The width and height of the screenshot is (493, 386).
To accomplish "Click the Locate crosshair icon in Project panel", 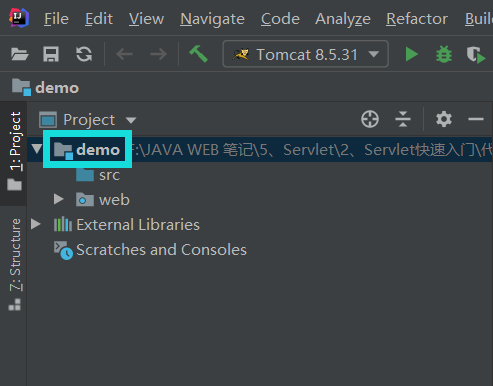I will [370, 119].
